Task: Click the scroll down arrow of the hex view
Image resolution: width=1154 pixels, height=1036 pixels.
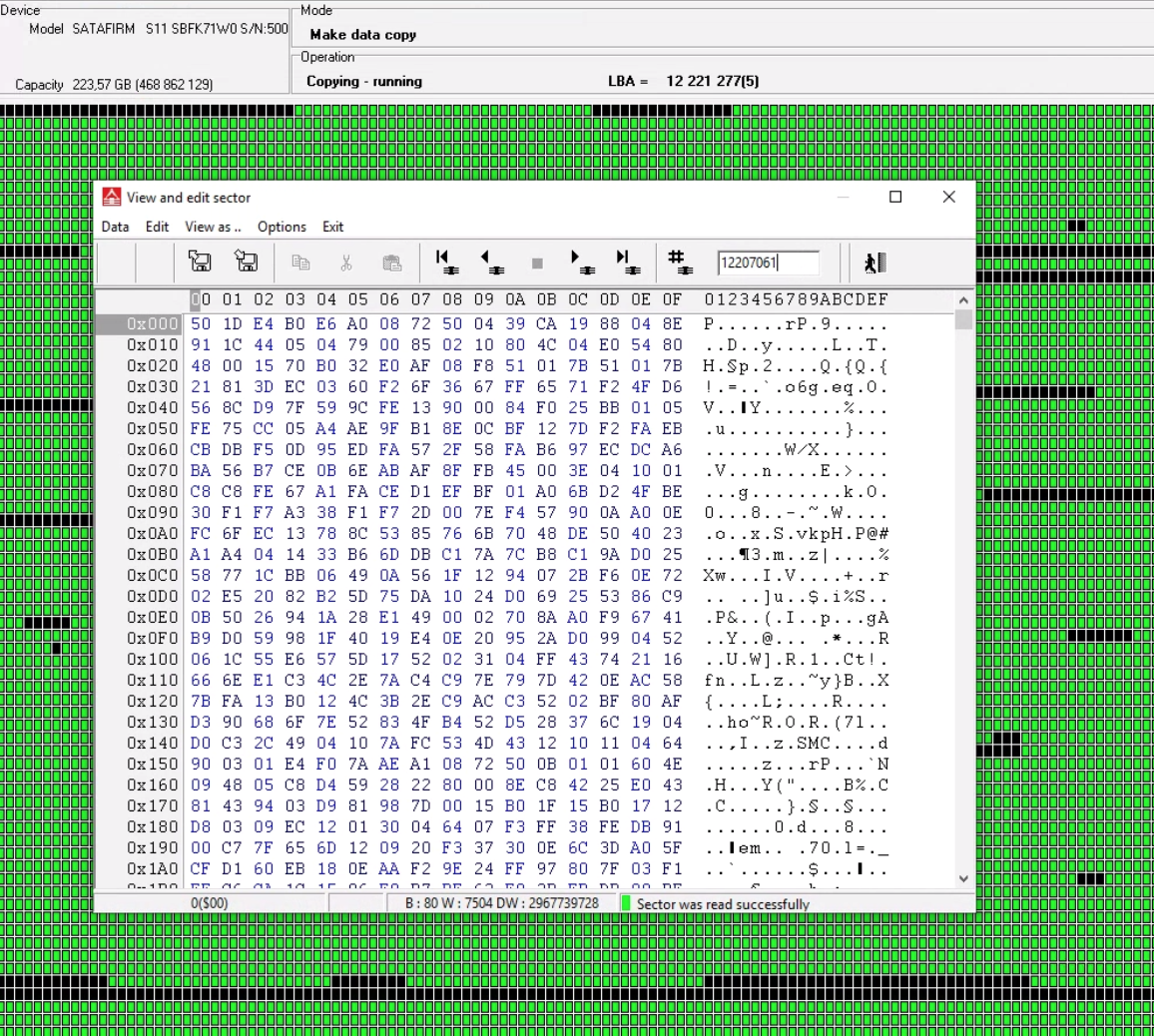Action: click(x=963, y=878)
